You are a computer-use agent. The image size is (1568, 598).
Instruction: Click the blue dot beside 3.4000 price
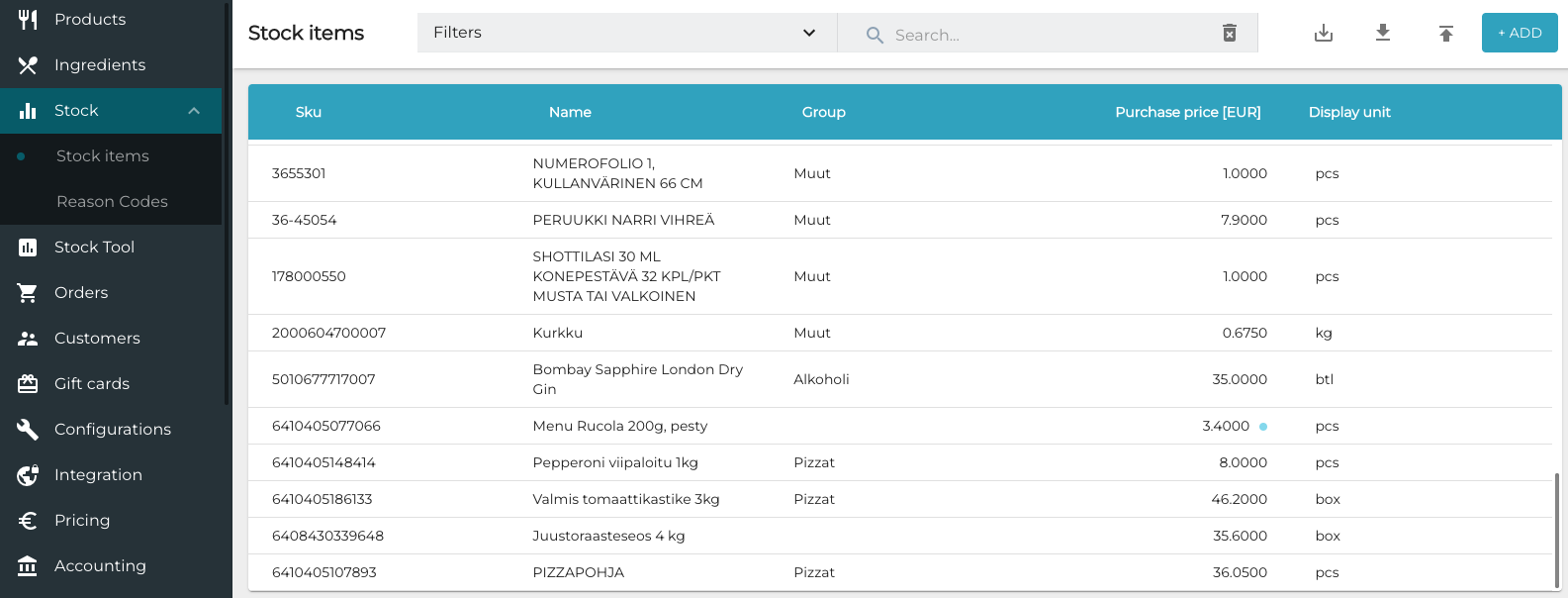tap(1263, 427)
